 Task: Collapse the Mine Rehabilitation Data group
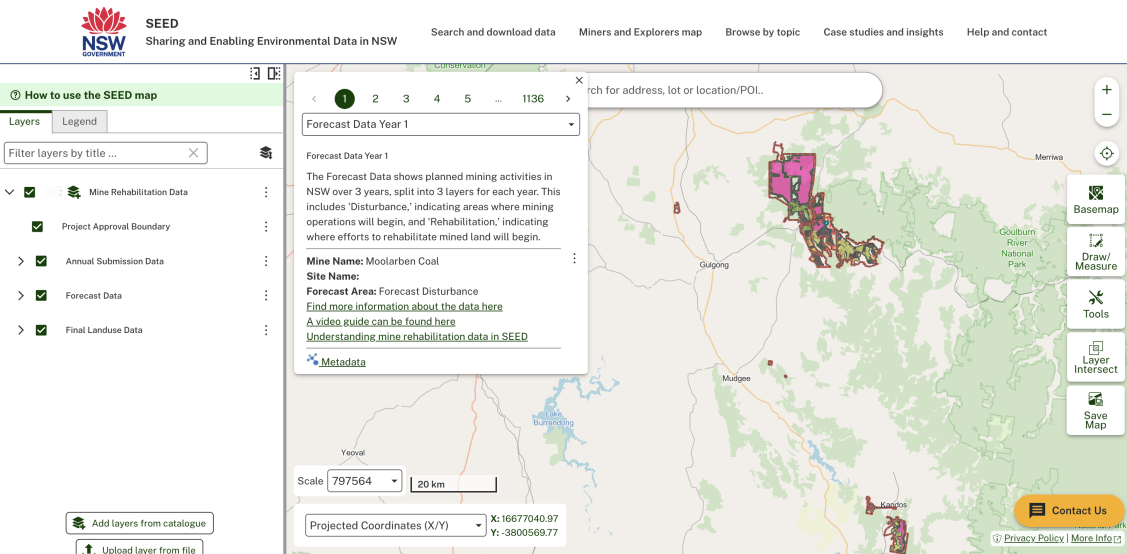(9, 192)
